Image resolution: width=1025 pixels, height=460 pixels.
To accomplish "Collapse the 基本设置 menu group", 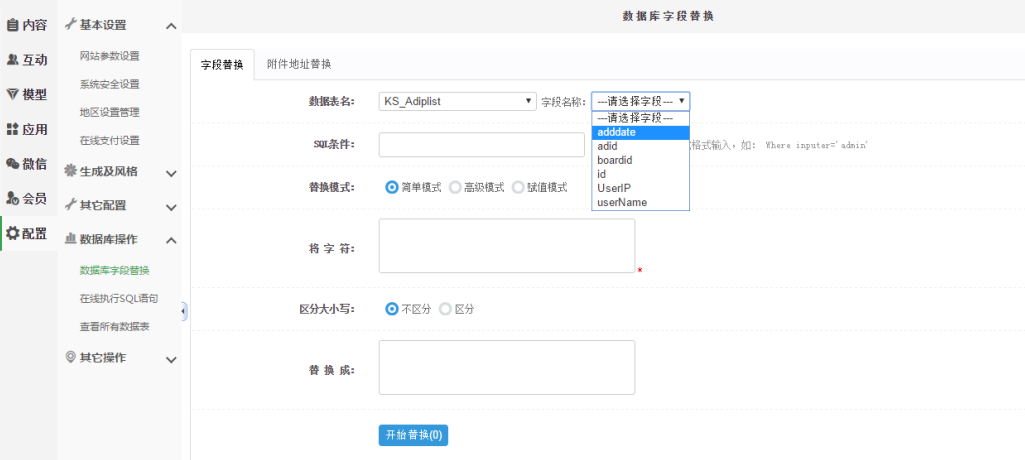I will [x=171, y=26].
